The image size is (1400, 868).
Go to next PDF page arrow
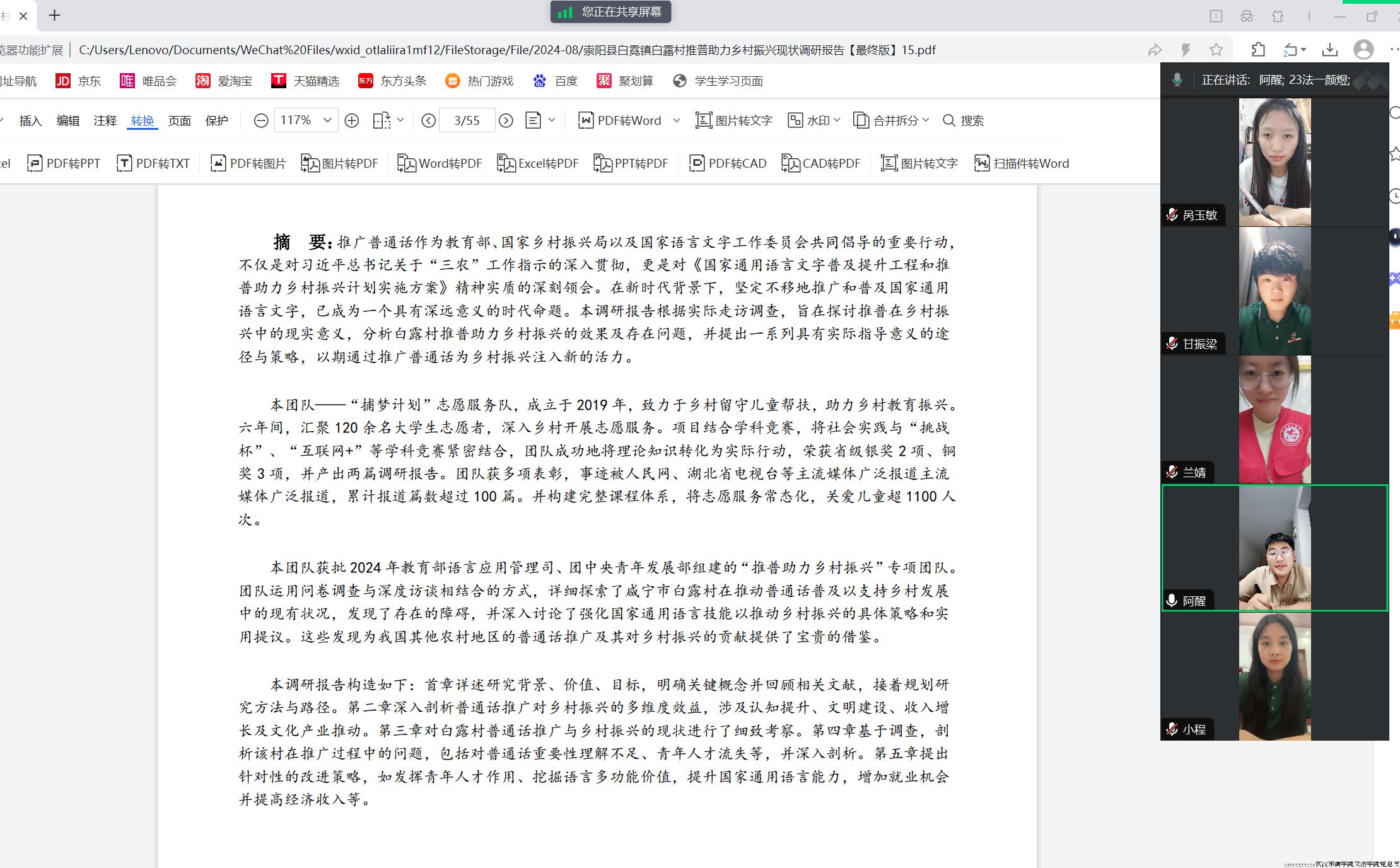coord(506,120)
